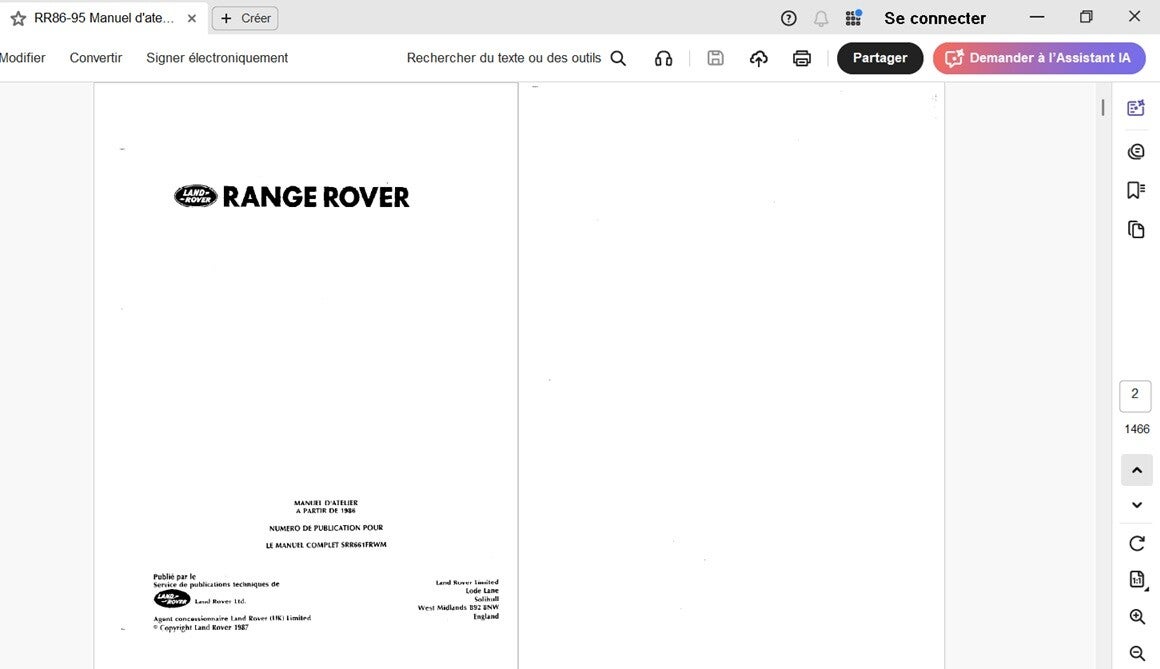This screenshot has width=1160, height=669.
Task: Click the text 'MANUEL D'ATELIER'
Action: pyautogui.click(x=326, y=502)
